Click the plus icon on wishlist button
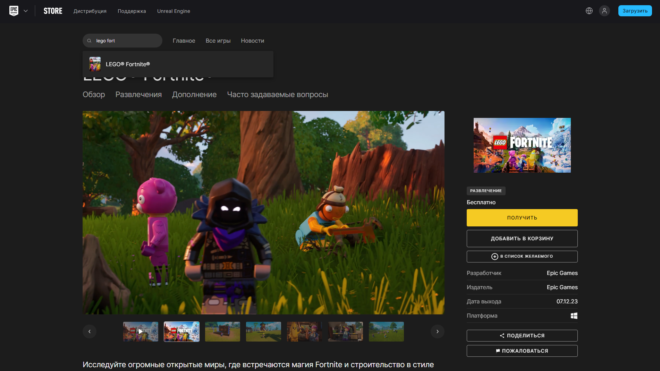 click(x=495, y=256)
